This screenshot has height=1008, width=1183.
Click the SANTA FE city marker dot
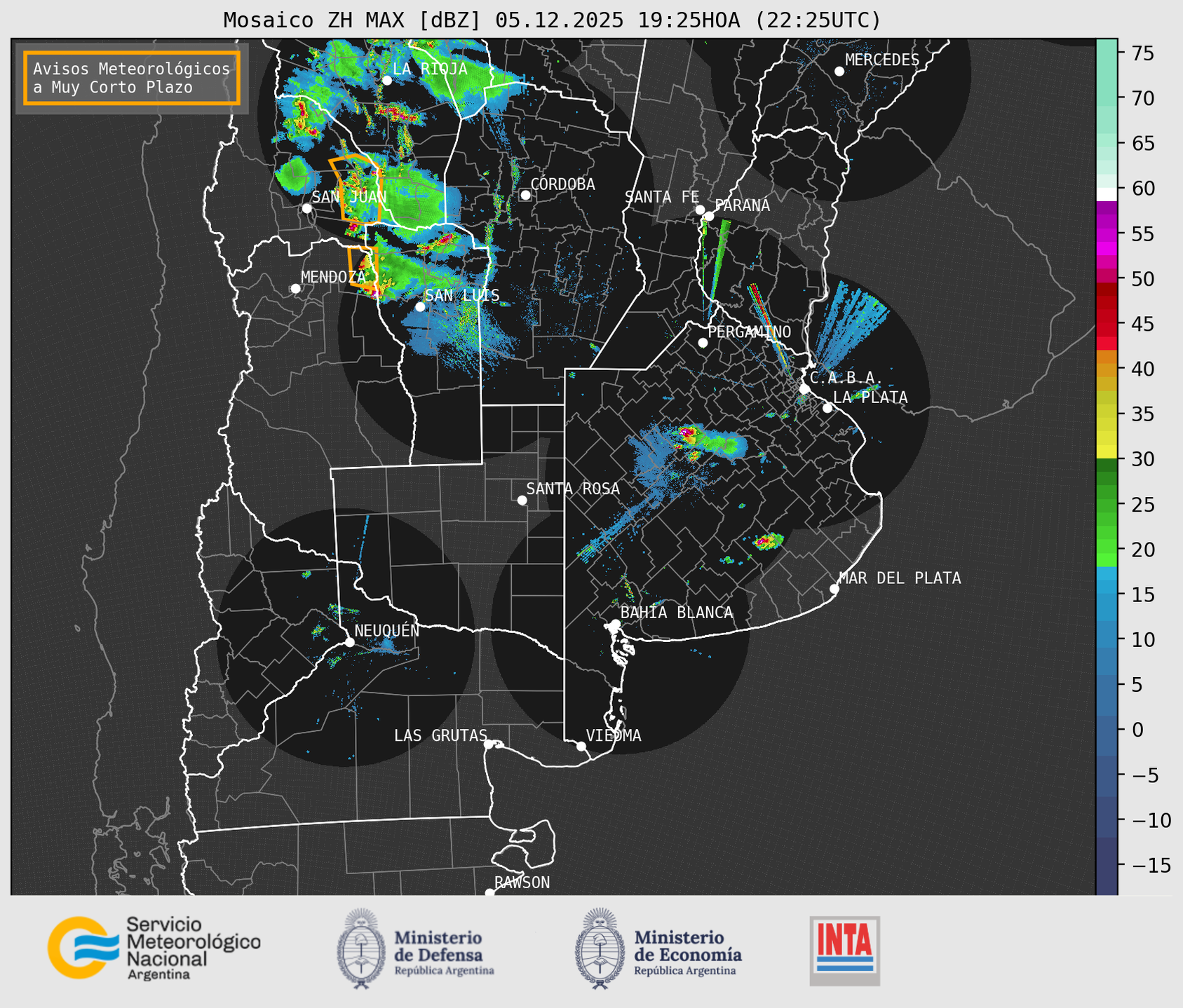pos(700,210)
